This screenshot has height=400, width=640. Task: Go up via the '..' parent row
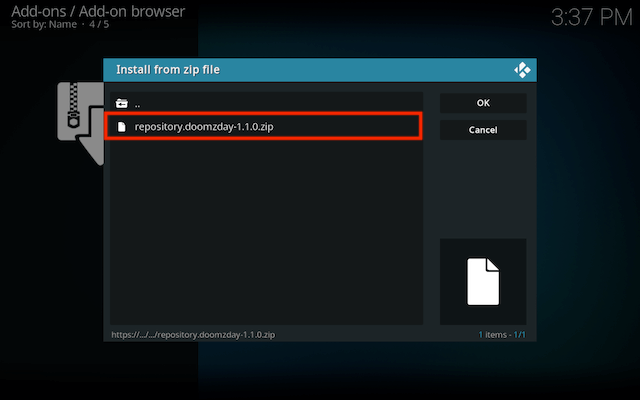tap(266, 104)
